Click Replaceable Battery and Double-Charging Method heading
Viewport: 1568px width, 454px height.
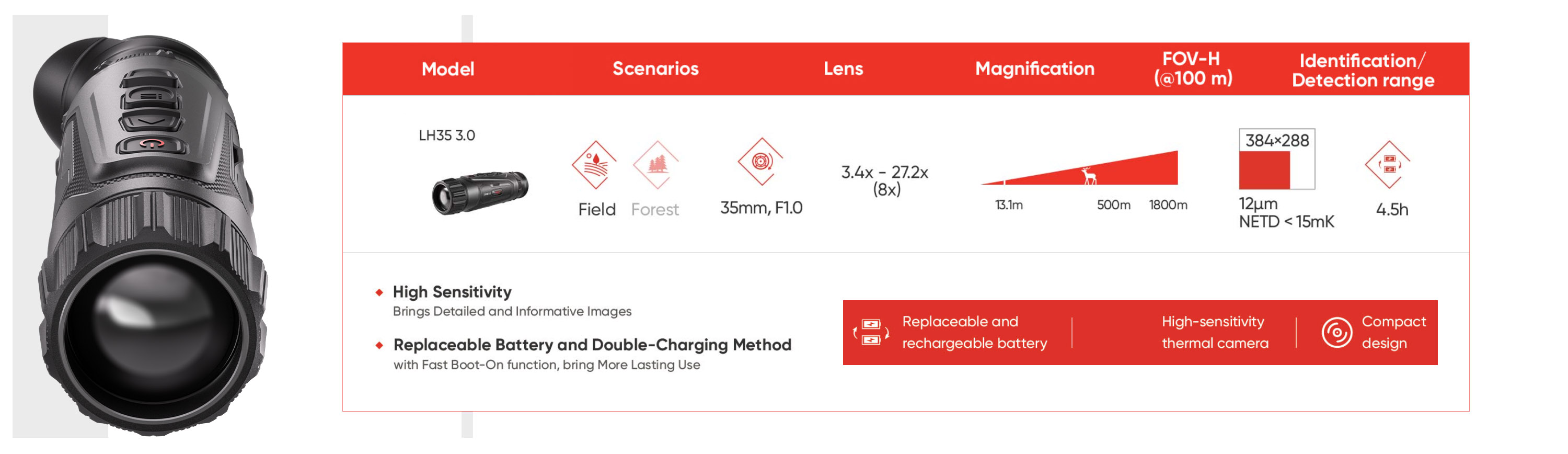pyautogui.click(x=592, y=345)
